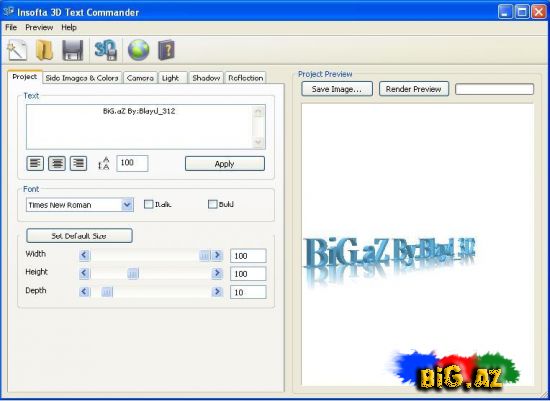Open the File menu
The height and width of the screenshot is (401, 550).
11,27
